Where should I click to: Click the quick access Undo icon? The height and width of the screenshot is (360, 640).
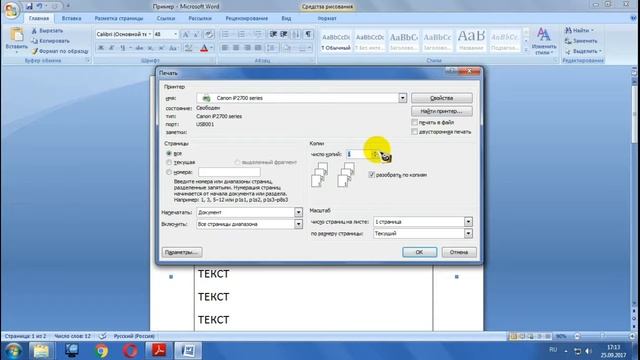40,6
